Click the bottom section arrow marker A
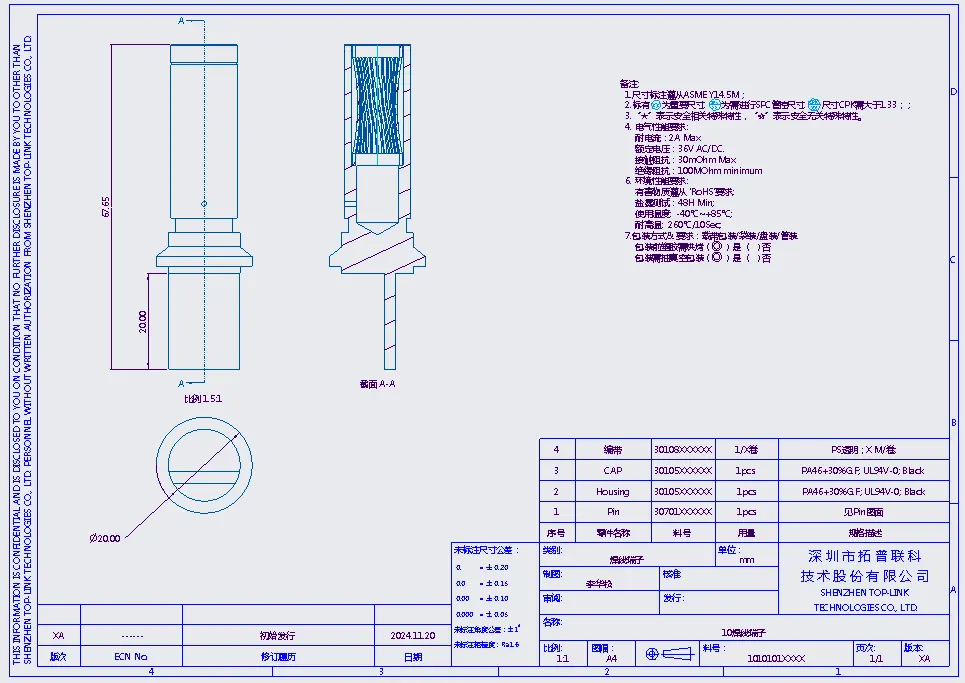Image resolution: width=965 pixels, height=683 pixels. click(x=181, y=383)
